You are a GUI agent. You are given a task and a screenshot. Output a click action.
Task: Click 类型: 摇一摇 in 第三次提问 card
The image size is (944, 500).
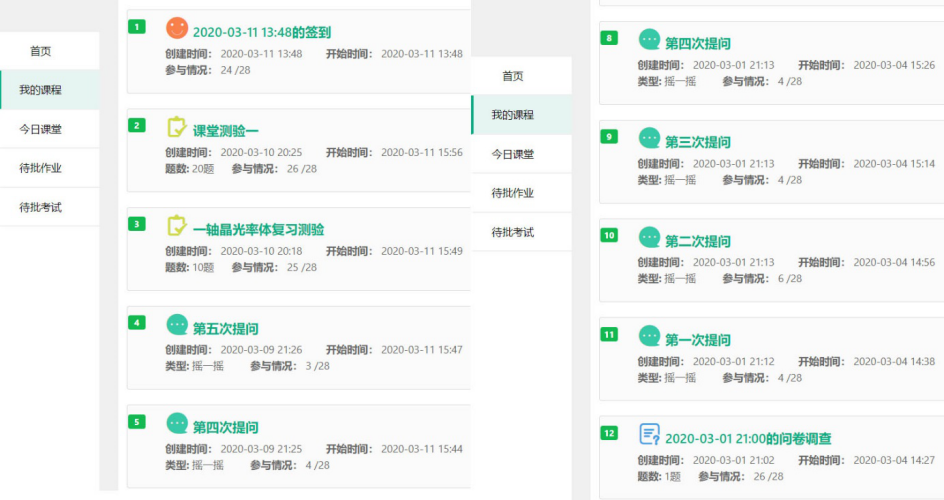666,181
